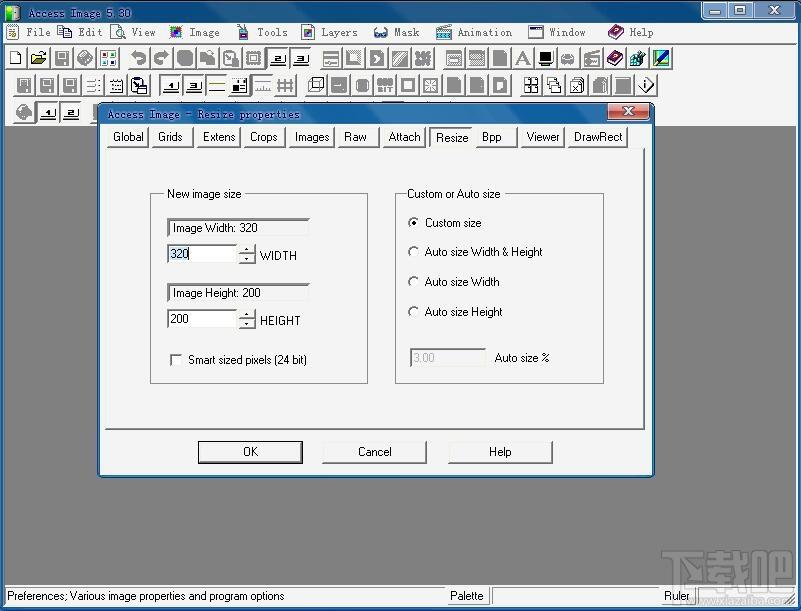Increase HEIGHT with the up spinner arrow
The height and width of the screenshot is (611, 801).
pos(247,315)
